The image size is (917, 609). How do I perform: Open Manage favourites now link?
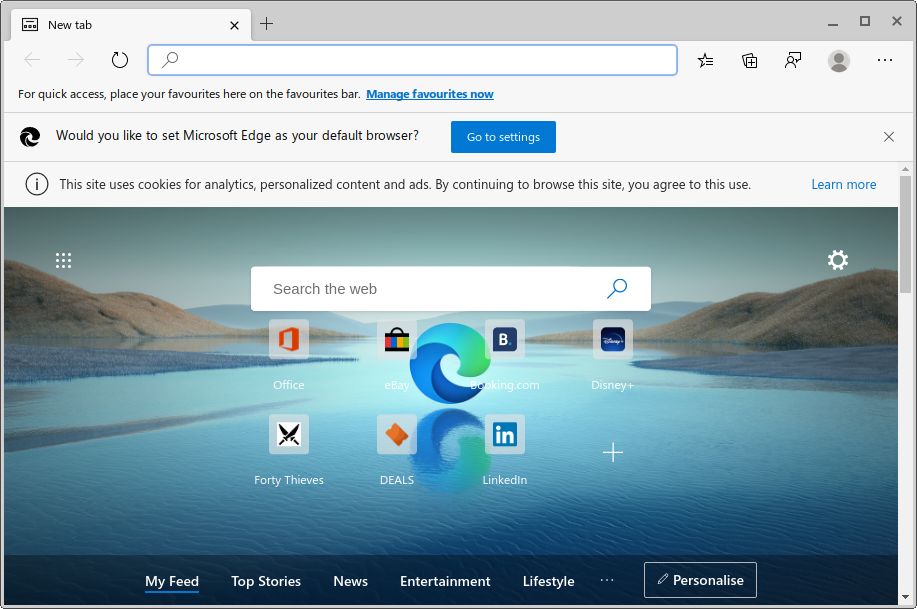pyautogui.click(x=430, y=94)
